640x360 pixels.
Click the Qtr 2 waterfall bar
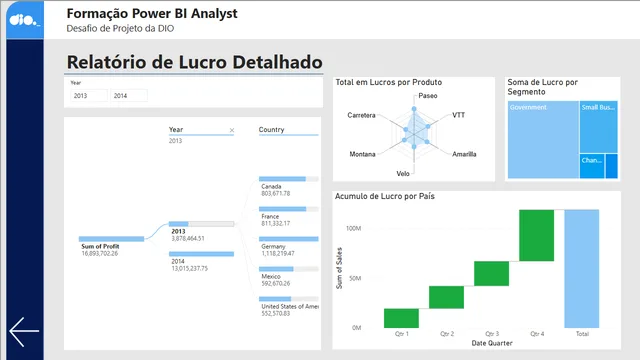pyautogui.click(x=446, y=297)
